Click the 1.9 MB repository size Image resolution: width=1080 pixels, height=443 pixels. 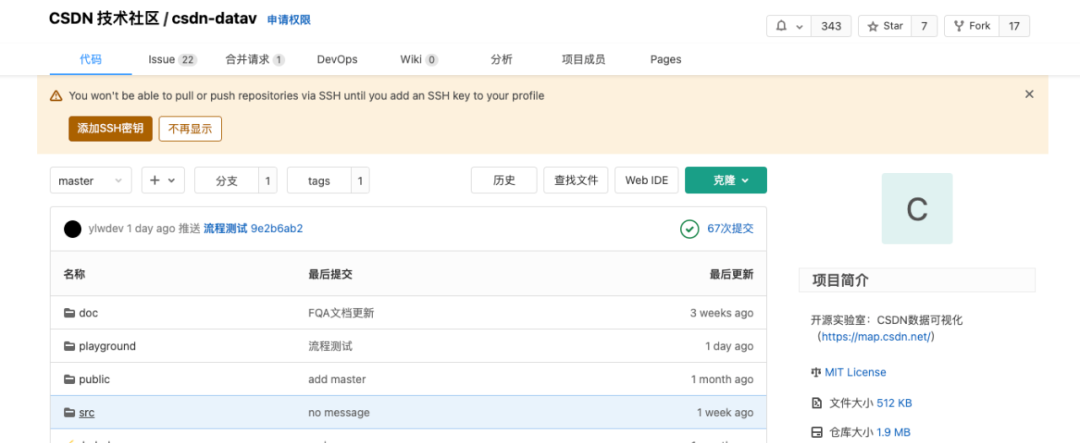(893, 433)
